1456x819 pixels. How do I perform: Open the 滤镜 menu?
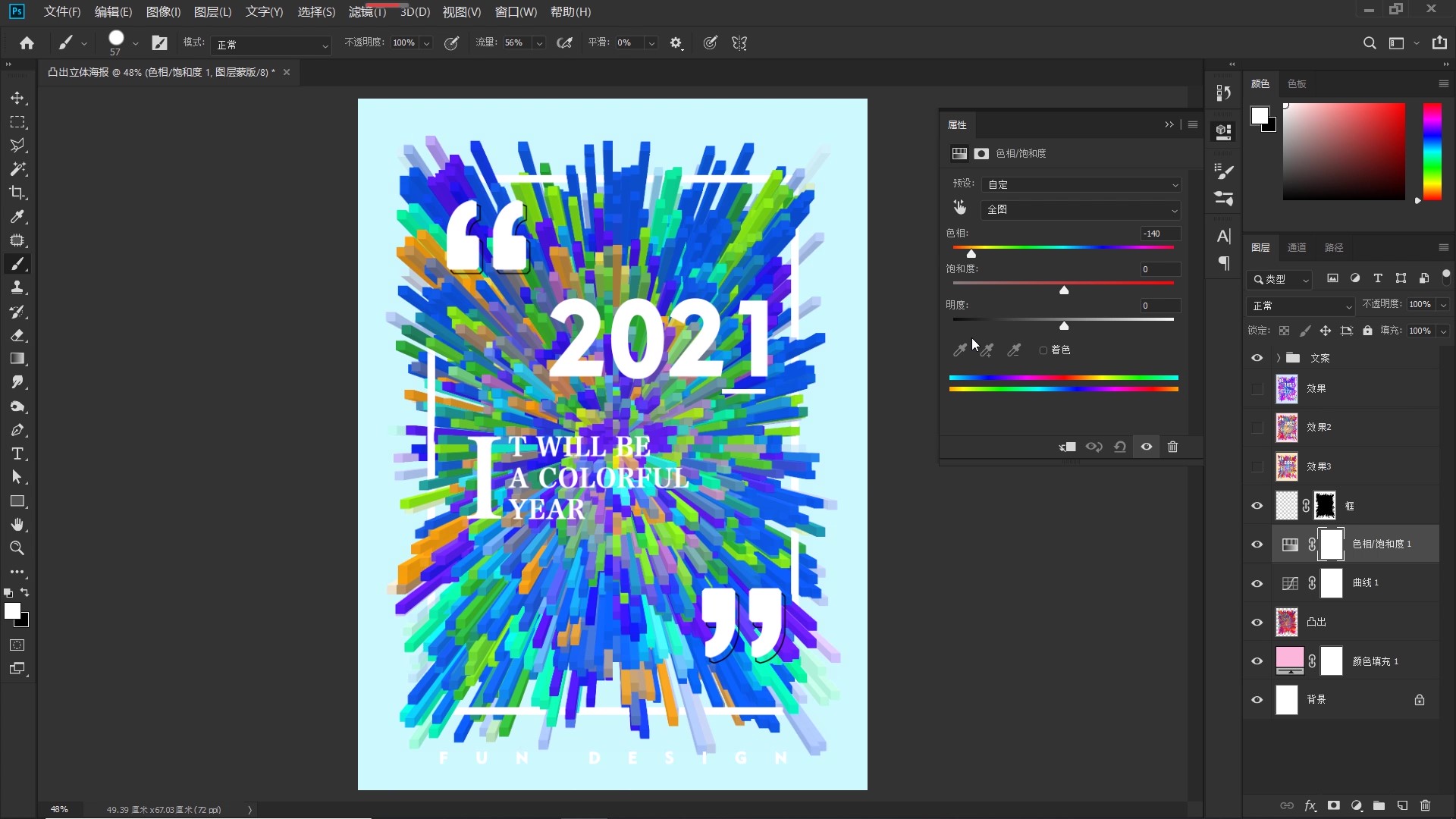[367, 12]
